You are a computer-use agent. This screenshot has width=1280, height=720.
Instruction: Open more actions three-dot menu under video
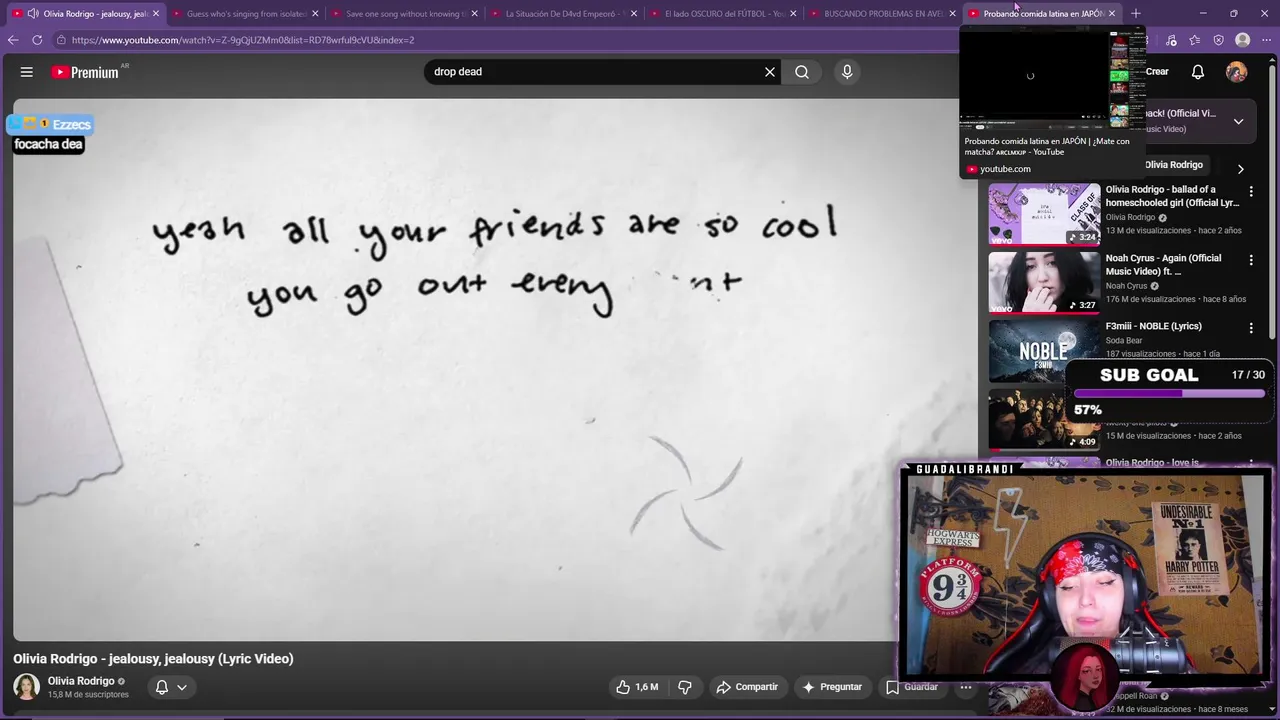coord(966,687)
